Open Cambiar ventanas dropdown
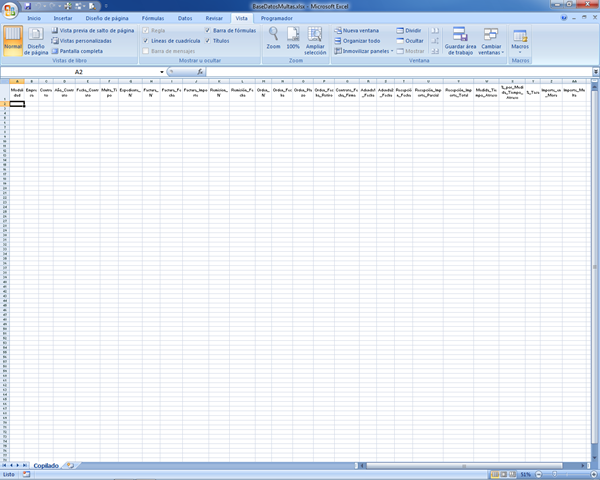This screenshot has height=480, width=600. click(491, 42)
